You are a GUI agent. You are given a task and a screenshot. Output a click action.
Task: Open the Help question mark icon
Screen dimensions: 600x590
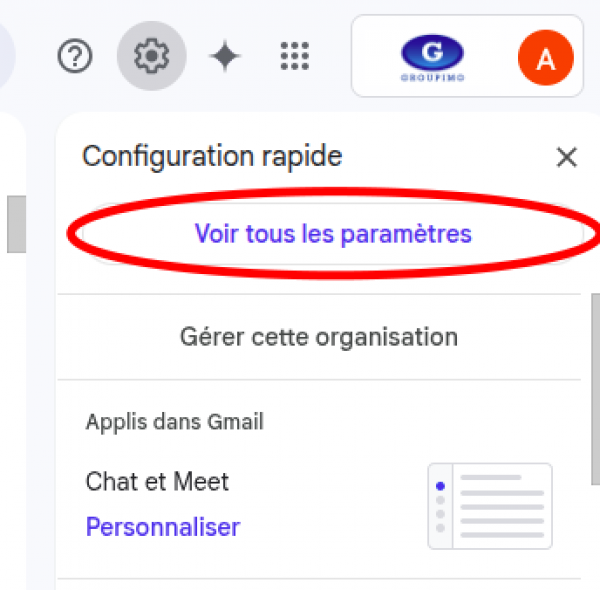click(x=75, y=56)
